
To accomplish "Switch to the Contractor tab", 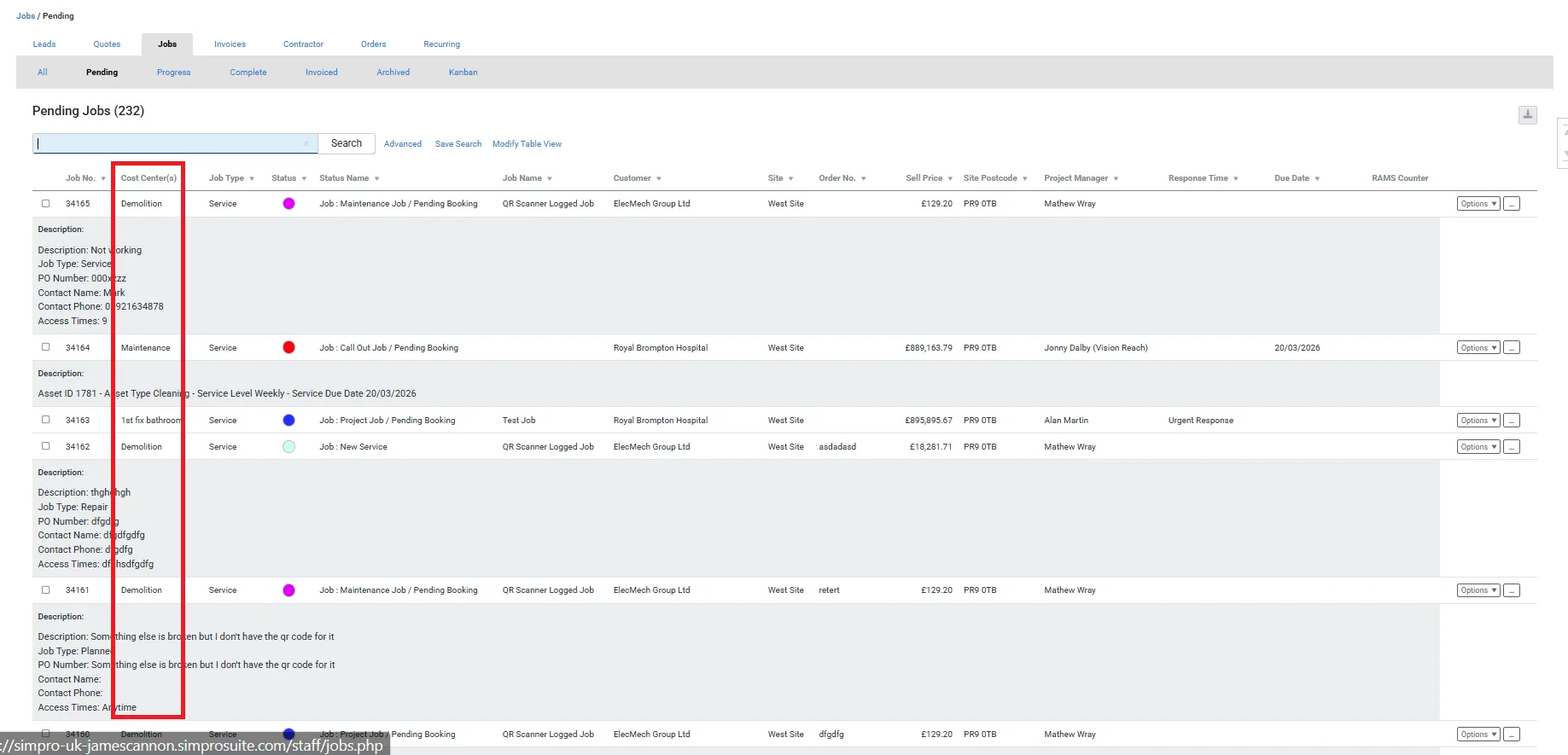I will pos(303,44).
